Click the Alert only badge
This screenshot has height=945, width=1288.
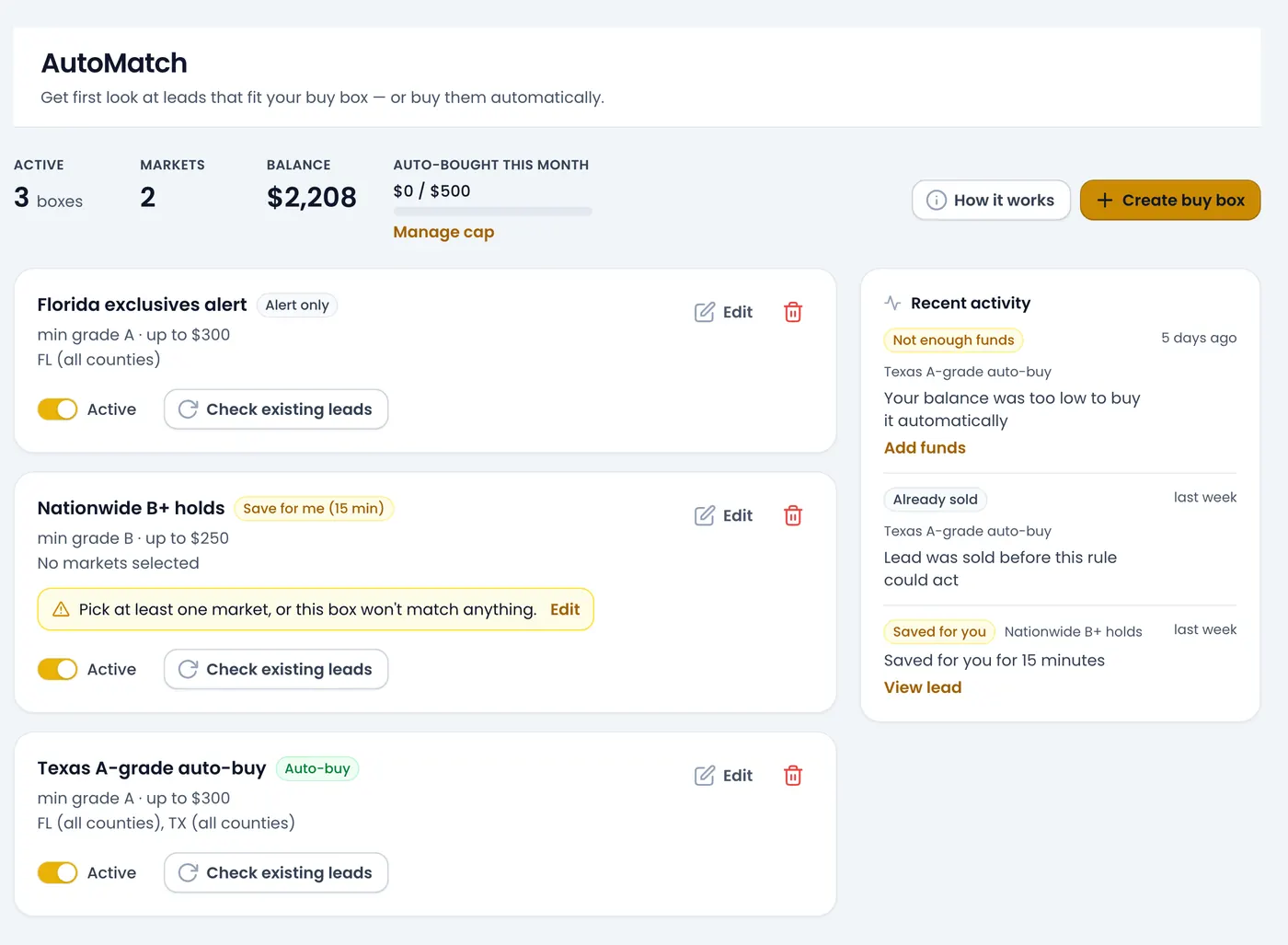coord(297,305)
